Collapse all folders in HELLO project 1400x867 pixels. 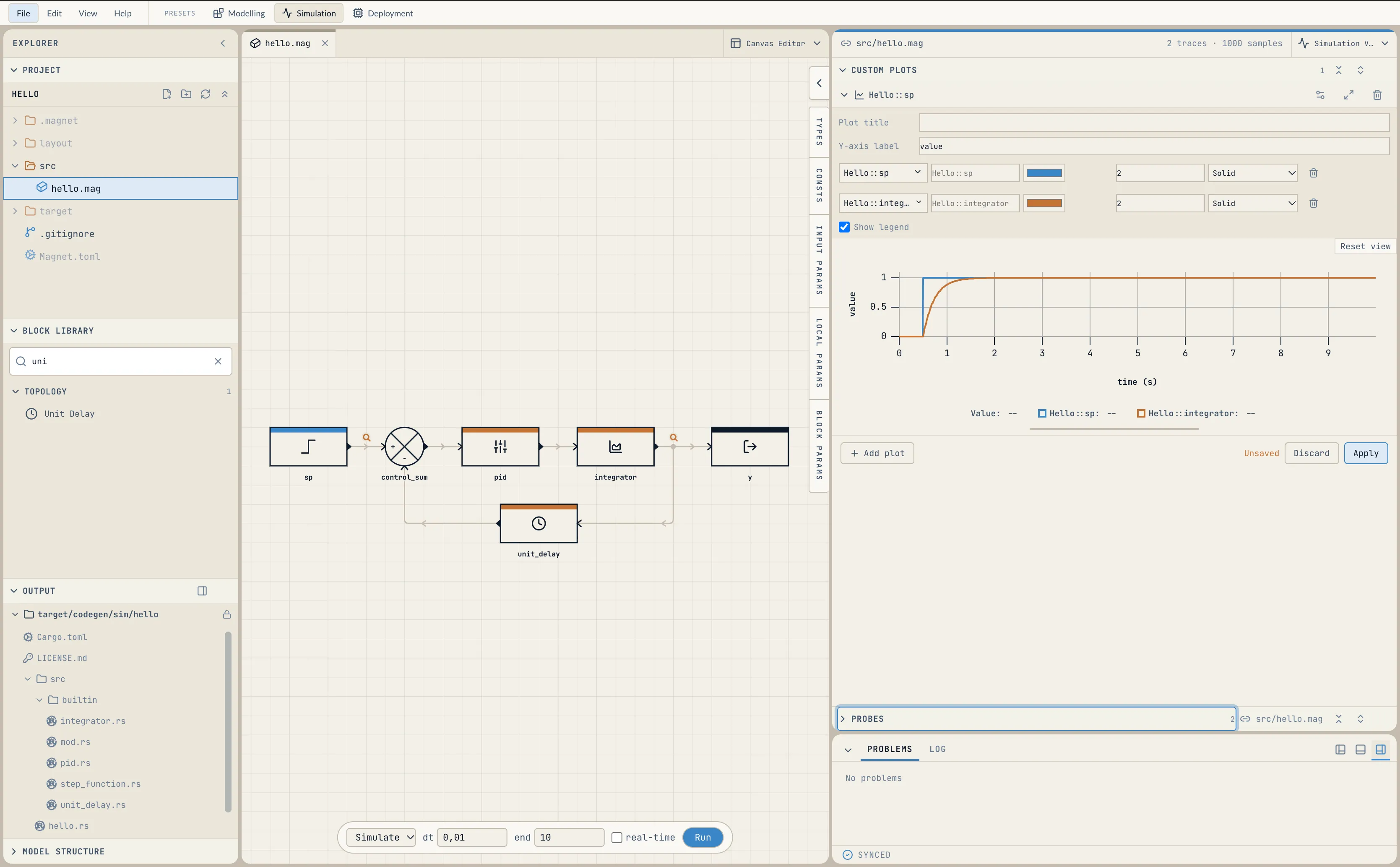point(225,94)
